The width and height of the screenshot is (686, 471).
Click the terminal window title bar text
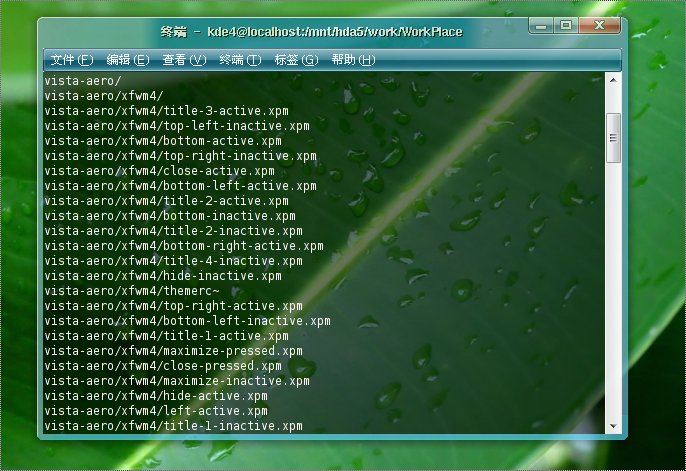pyautogui.click(x=311, y=32)
